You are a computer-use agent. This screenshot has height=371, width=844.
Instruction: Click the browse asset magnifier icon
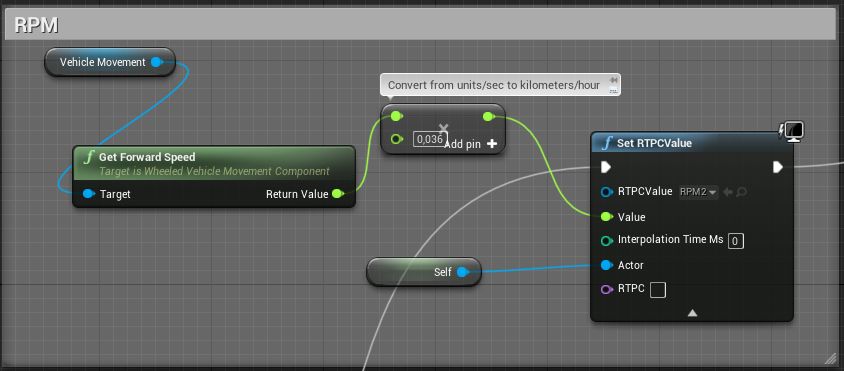pyautogui.click(x=741, y=192)
